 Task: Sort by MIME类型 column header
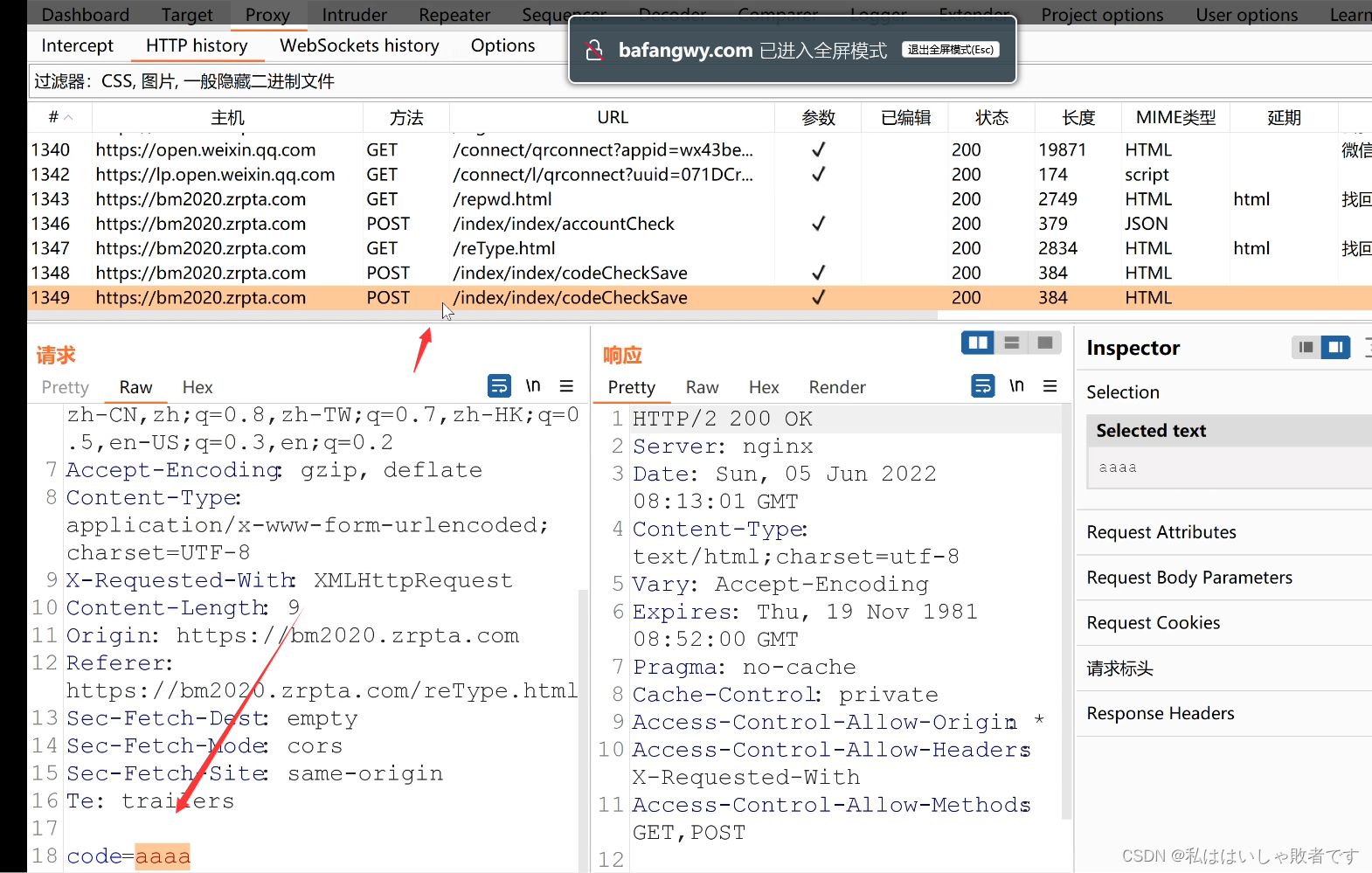point(1175,117)
